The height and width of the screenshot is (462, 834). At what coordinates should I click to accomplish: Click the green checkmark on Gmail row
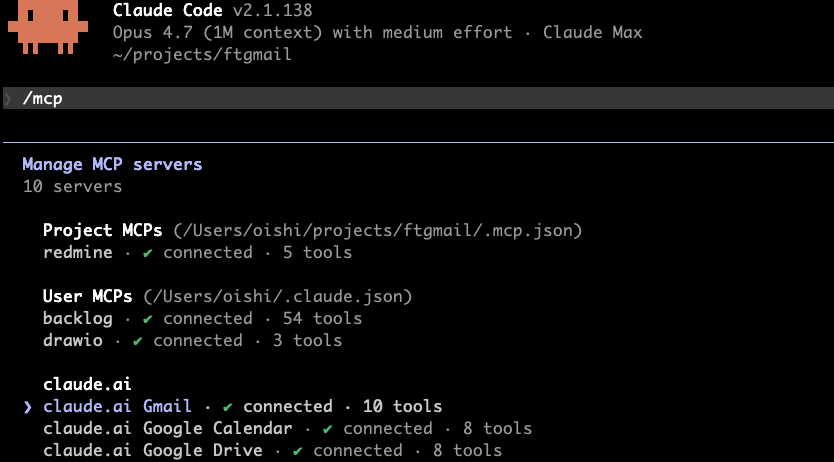coord(228,407)
